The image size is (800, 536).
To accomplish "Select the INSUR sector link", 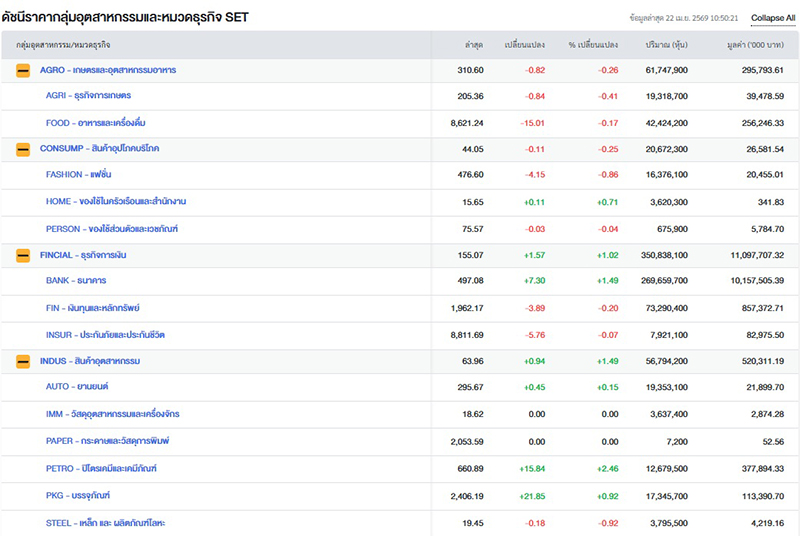I will pyautogui.click(x=105, y=334).
